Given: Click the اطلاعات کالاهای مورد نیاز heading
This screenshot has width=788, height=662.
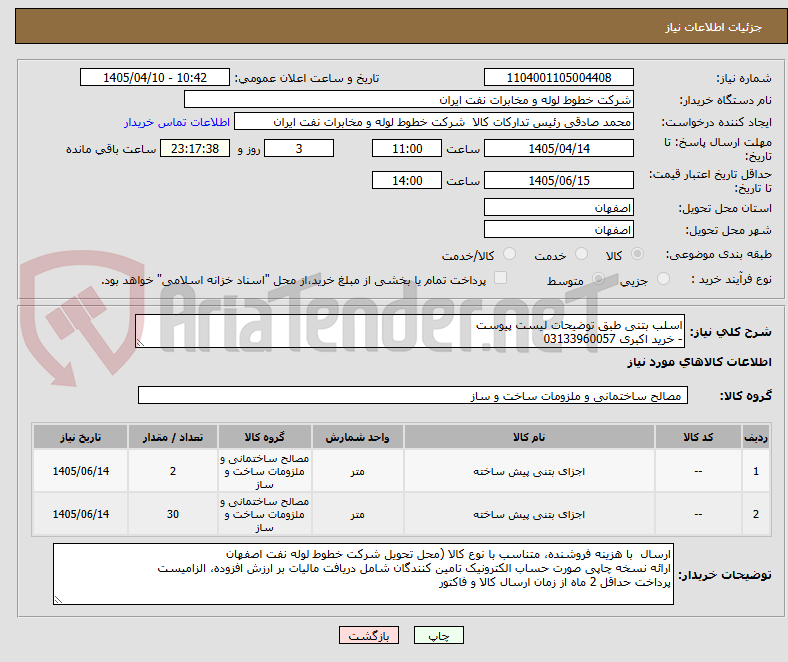Looking at the screenshot, I should click(699, 362).
